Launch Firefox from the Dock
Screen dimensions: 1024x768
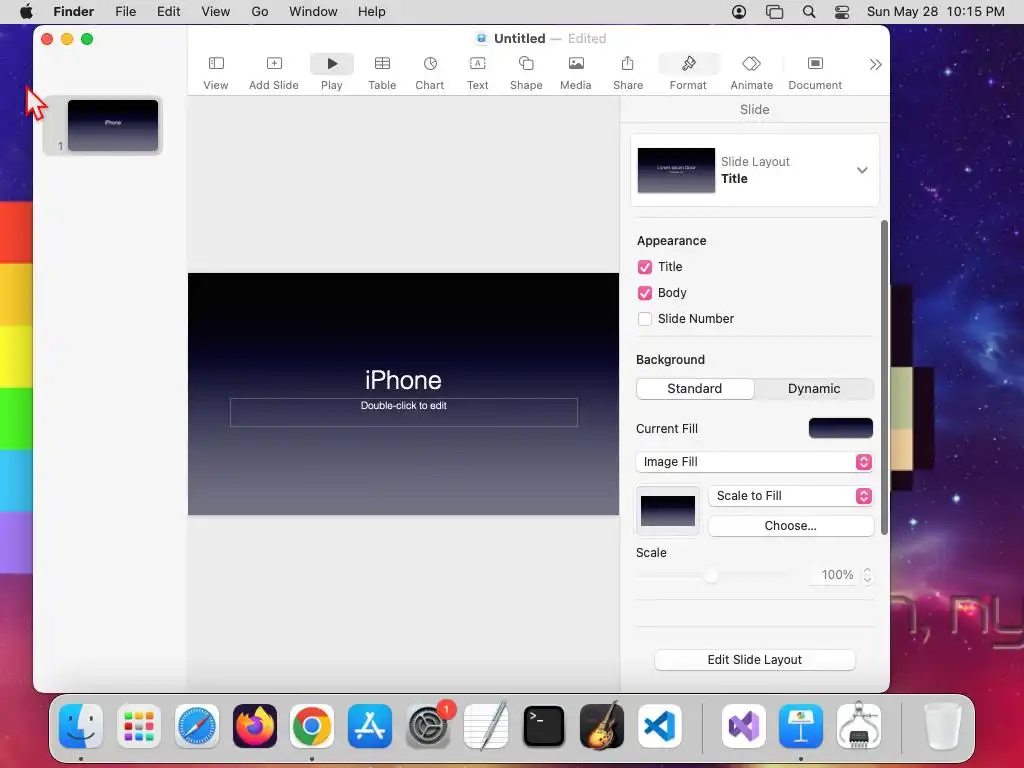(255, 726)
